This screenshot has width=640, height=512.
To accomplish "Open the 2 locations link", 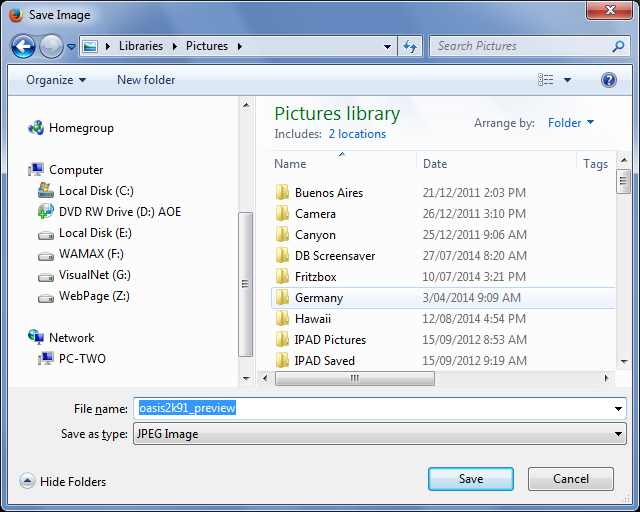I will pyautogui.click(x=357, y=134).
